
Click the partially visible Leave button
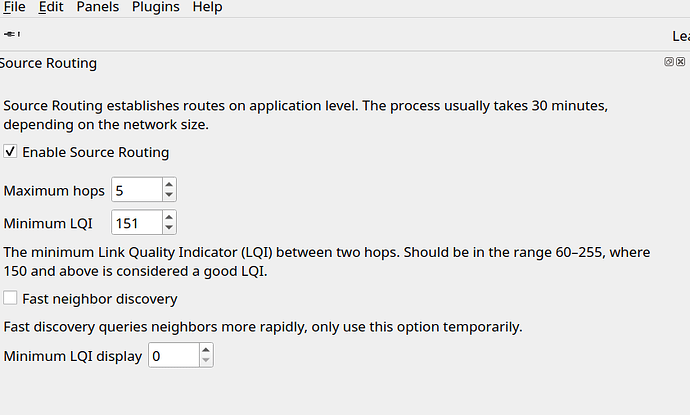tap(681, 36)
